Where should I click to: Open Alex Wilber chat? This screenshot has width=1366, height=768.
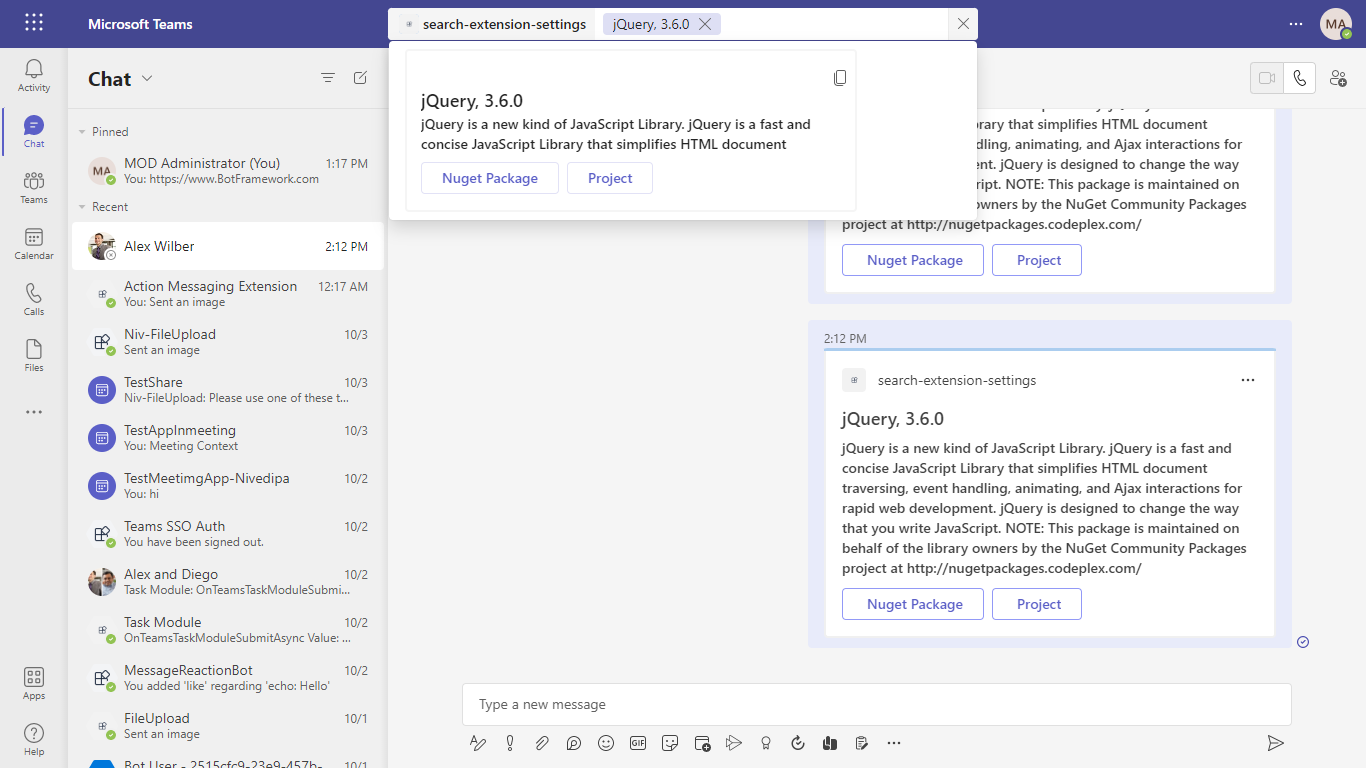point(228,246)
